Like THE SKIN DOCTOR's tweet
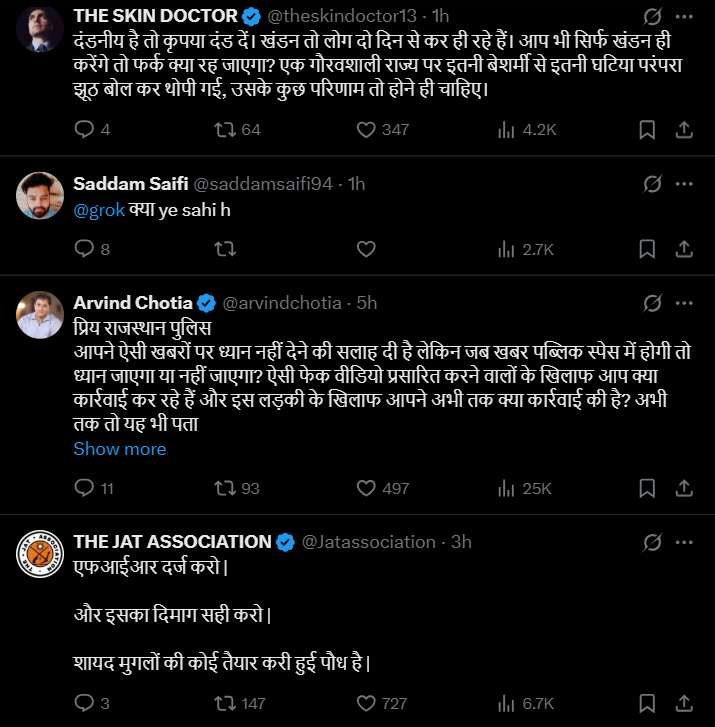The image size is (715, 727). pyautogui.click(x=366, y=130)
